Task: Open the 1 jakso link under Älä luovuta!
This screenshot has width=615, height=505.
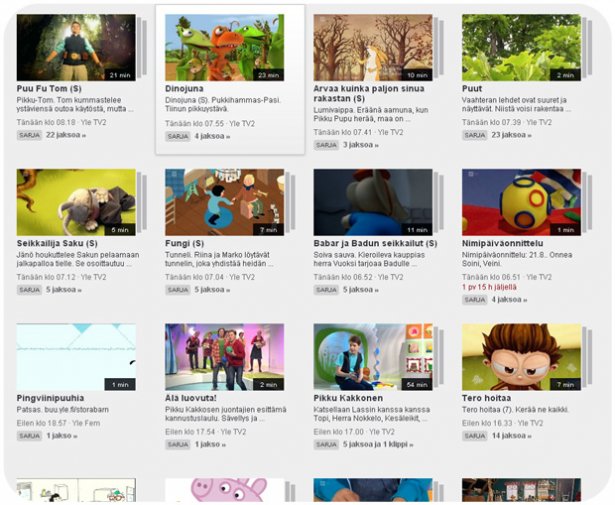Action: 210,444
